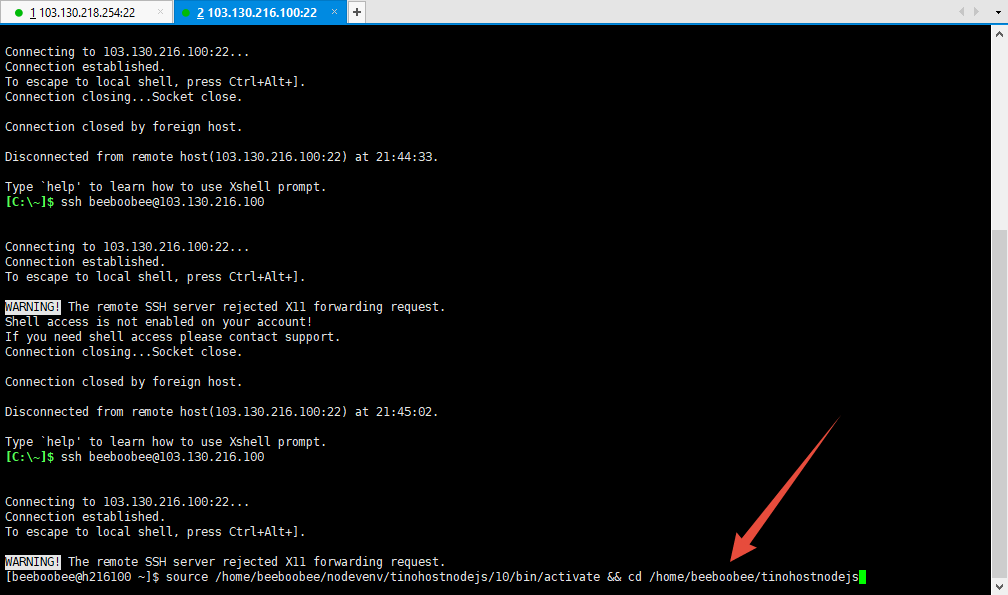Click the last highlighted WARNING! label
This screenshot has height=595, width=1008.
[33, 562]
